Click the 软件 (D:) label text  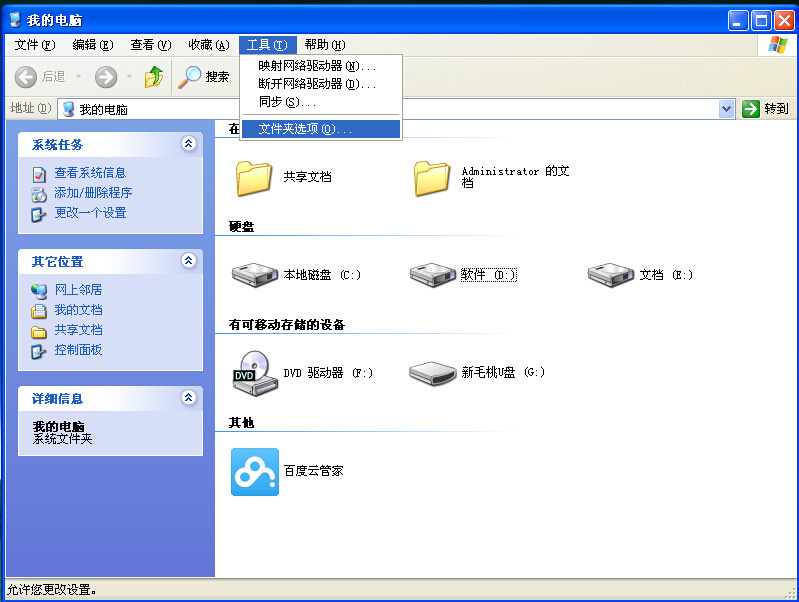point(489,275)
